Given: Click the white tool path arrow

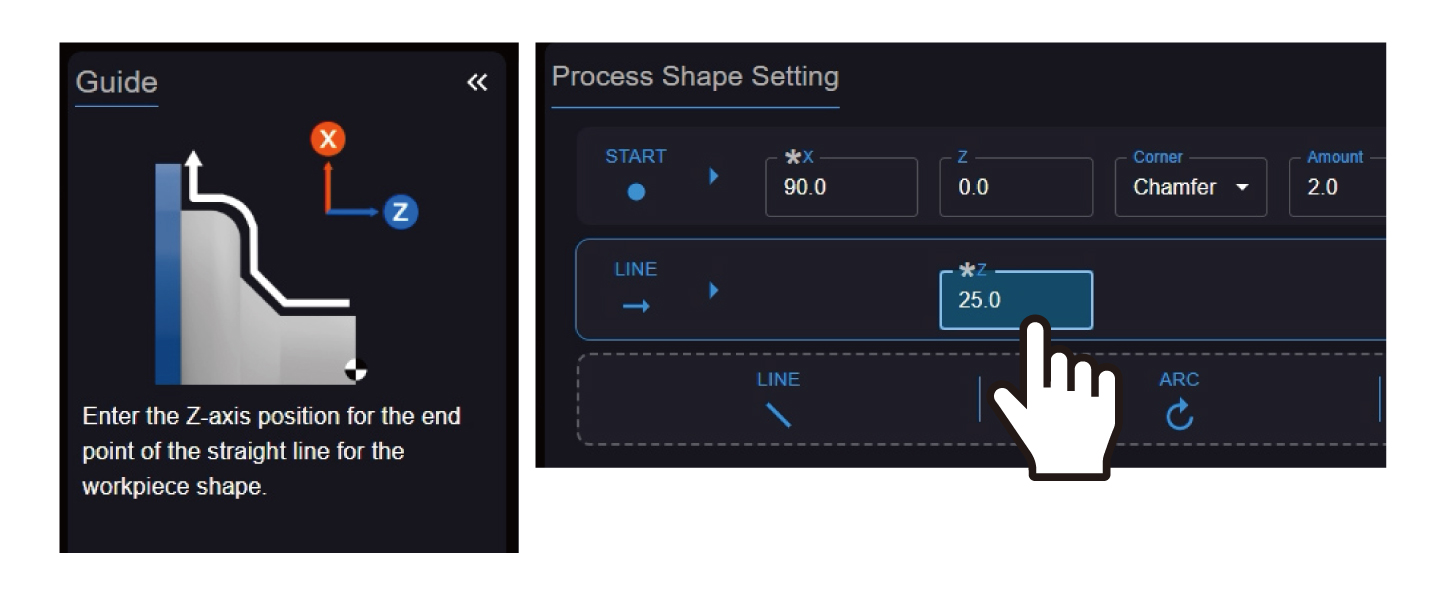Looking at the screenshot, I should click(x=194, y=162).
